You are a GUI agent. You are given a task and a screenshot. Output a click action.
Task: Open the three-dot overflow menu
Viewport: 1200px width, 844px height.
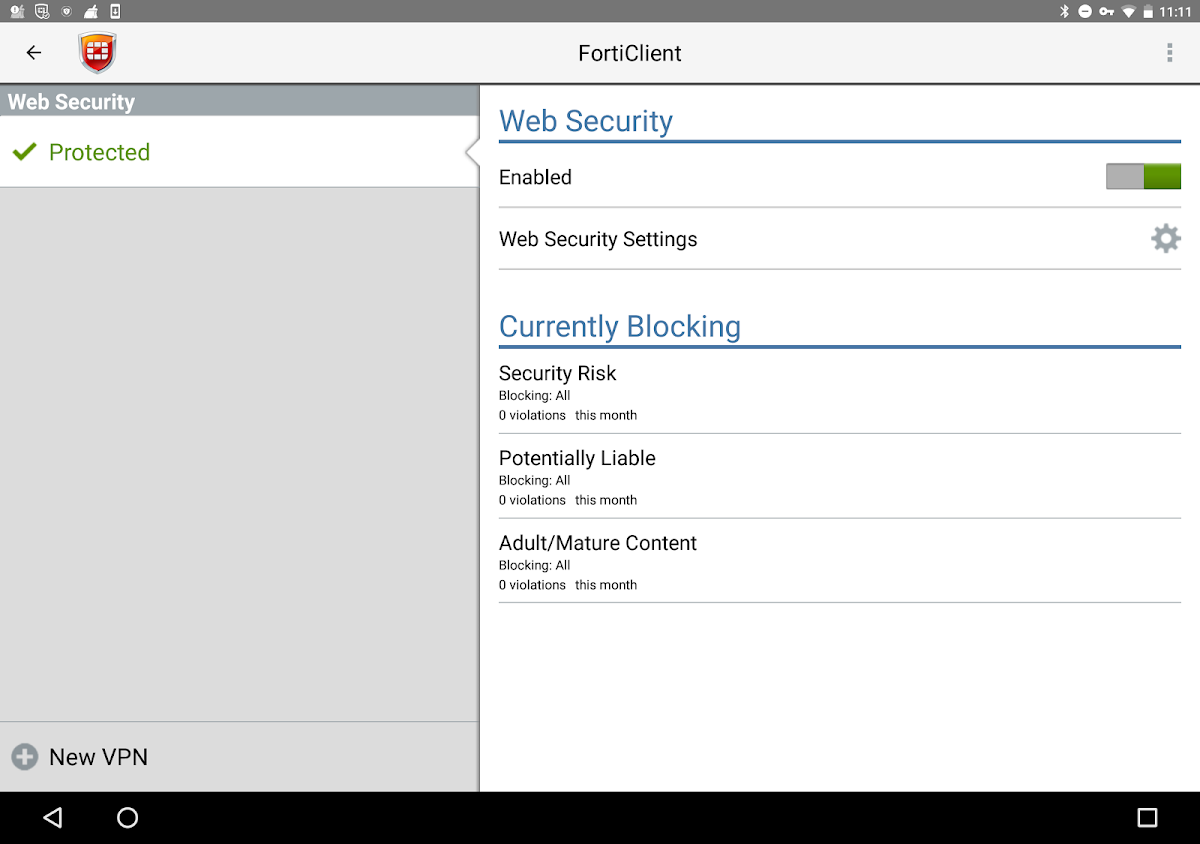coord(1169,53)
